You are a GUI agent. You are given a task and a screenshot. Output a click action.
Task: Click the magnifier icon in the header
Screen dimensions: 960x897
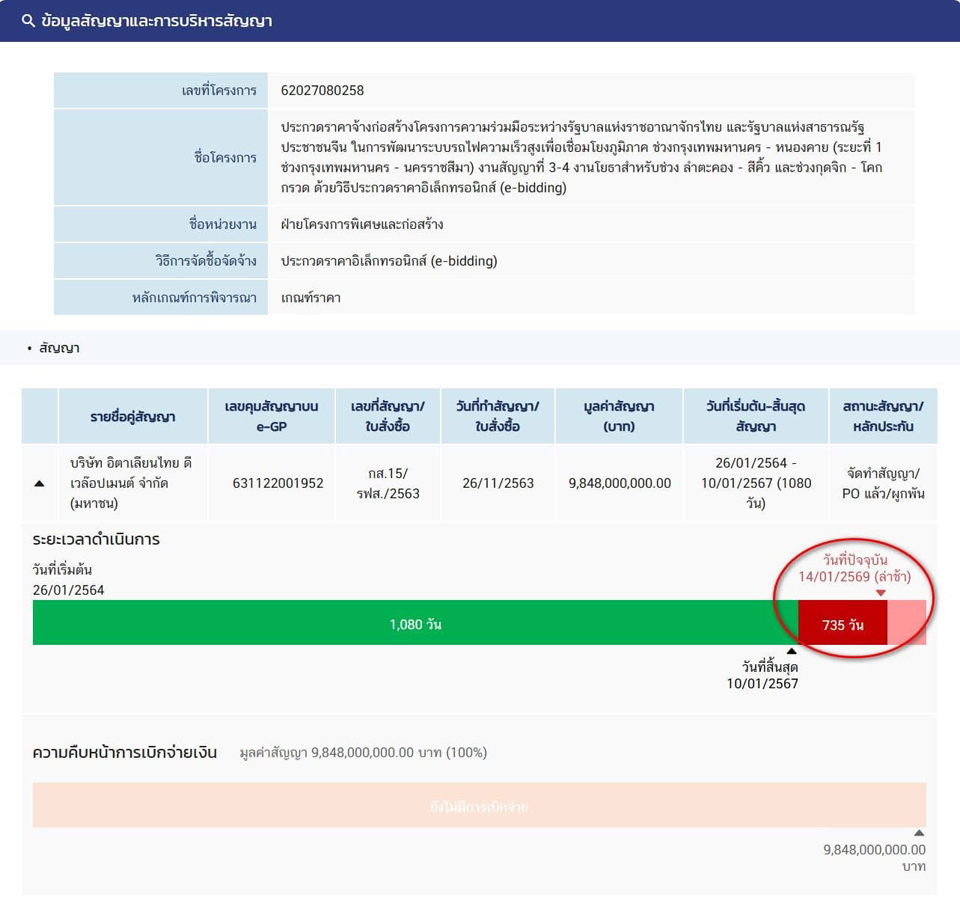pos(28,21)
